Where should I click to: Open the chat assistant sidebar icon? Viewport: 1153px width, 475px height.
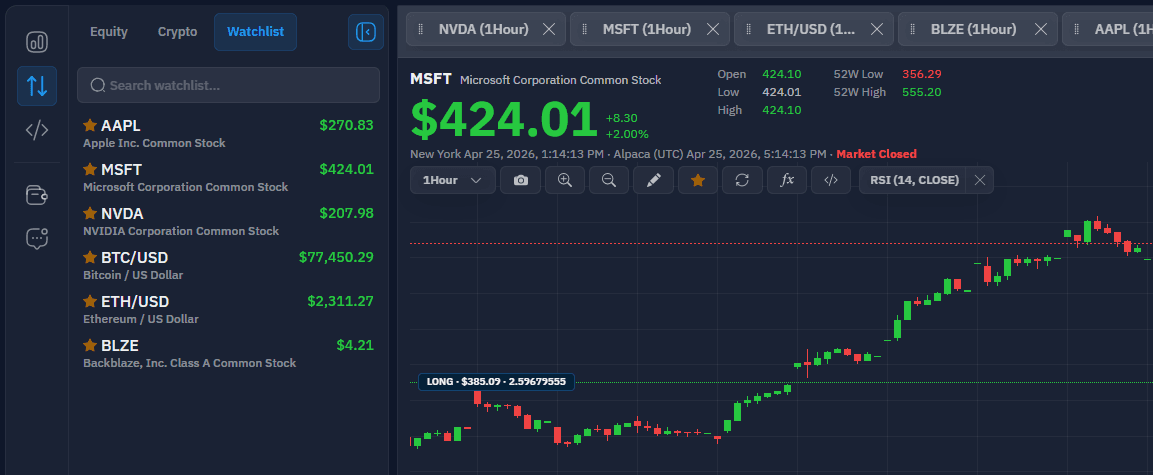tap(37, 238)
